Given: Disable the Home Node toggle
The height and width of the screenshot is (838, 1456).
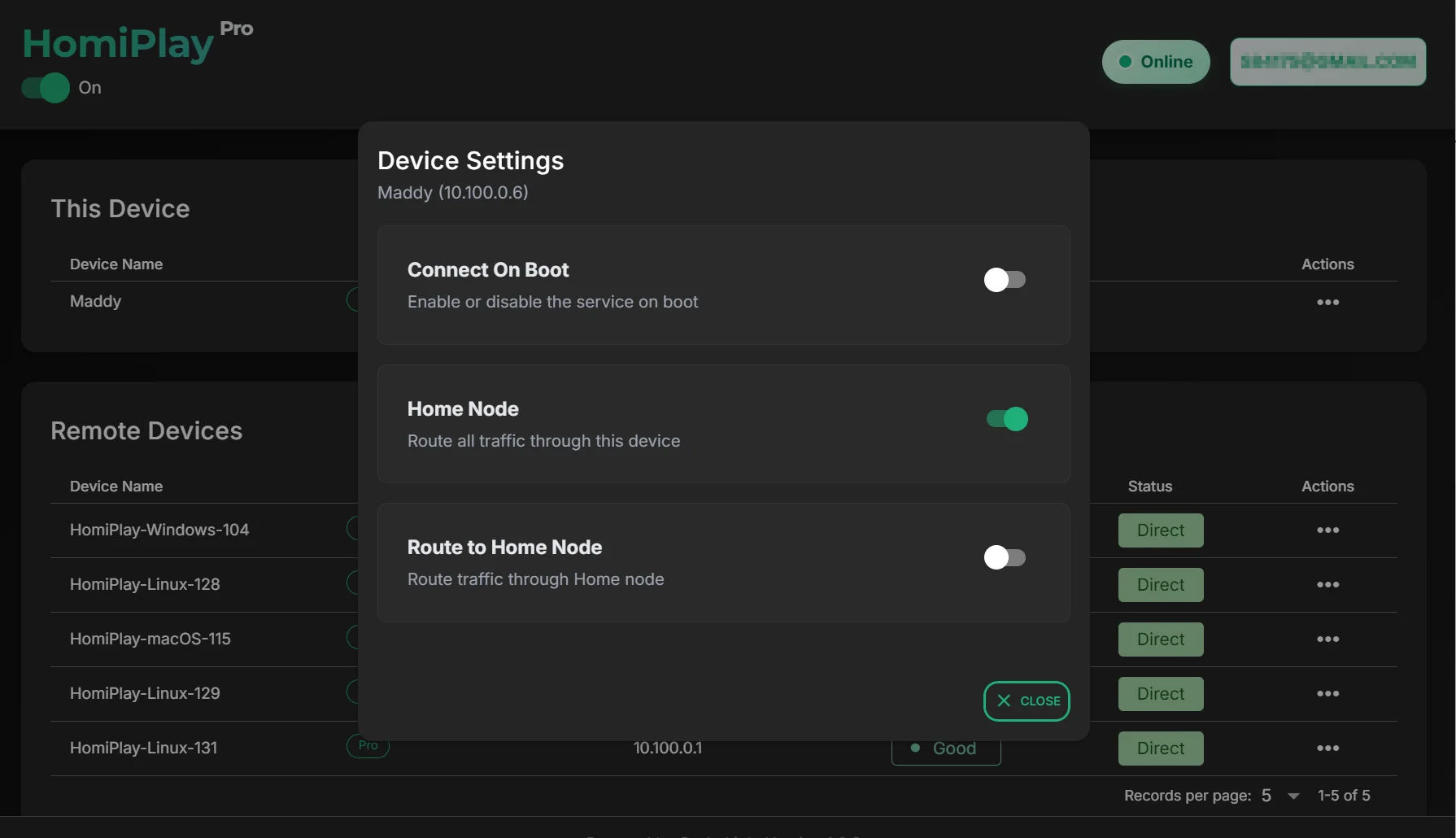Looking at the screenshot, I should coord(1007,419).
